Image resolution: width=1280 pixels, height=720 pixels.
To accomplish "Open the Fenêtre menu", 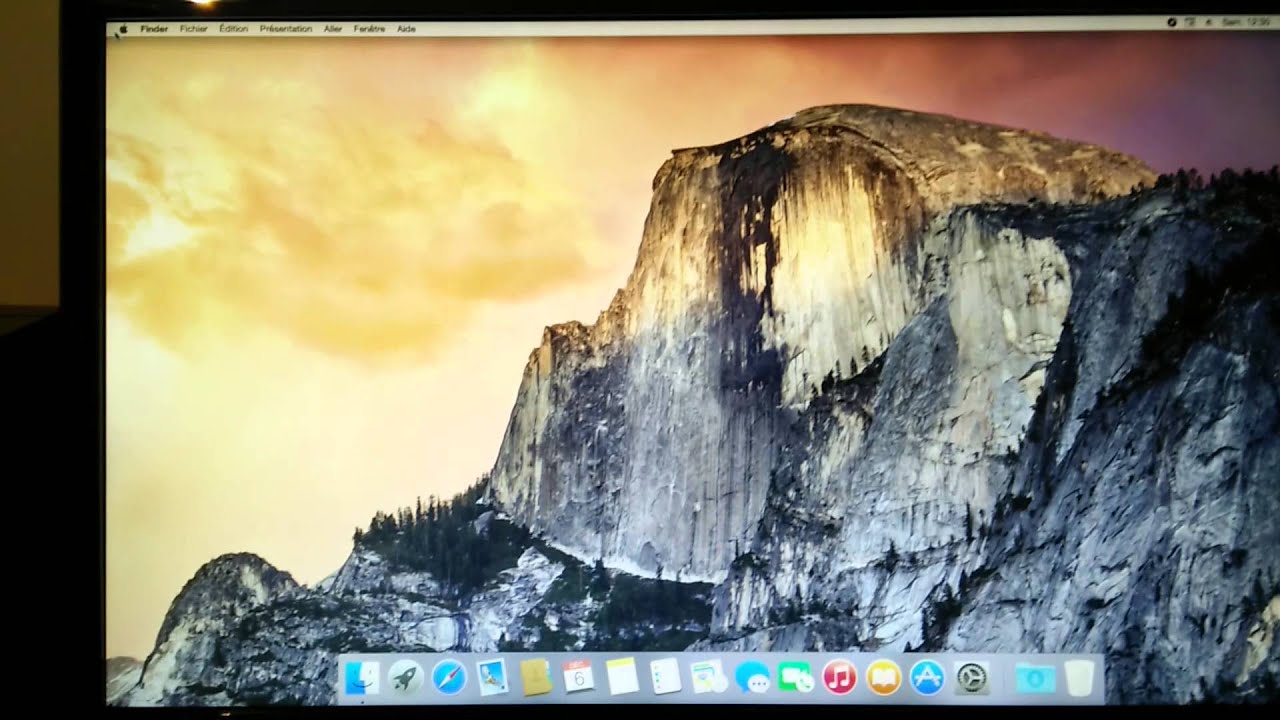I will click(x=370, y=29).
